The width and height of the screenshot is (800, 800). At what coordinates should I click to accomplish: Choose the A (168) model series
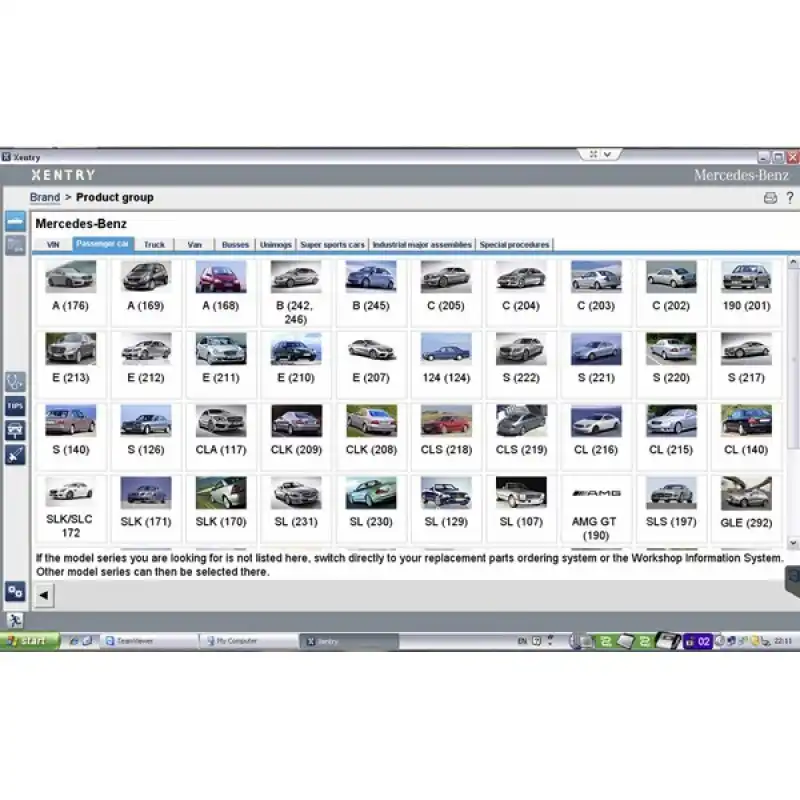220,292
